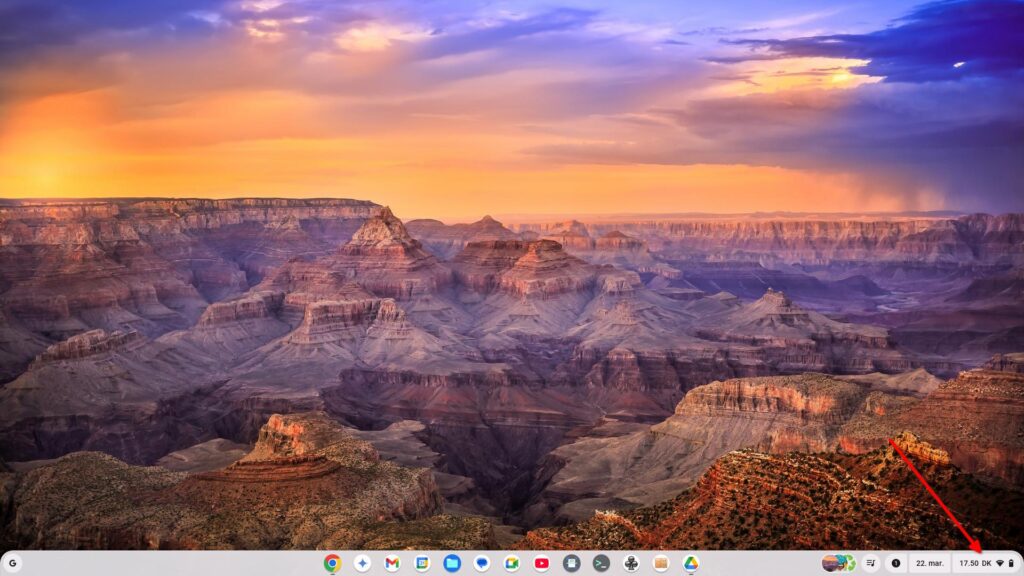Open Google Drive from the shelf
Viewport: 1024px width, 576px height.
691,563
